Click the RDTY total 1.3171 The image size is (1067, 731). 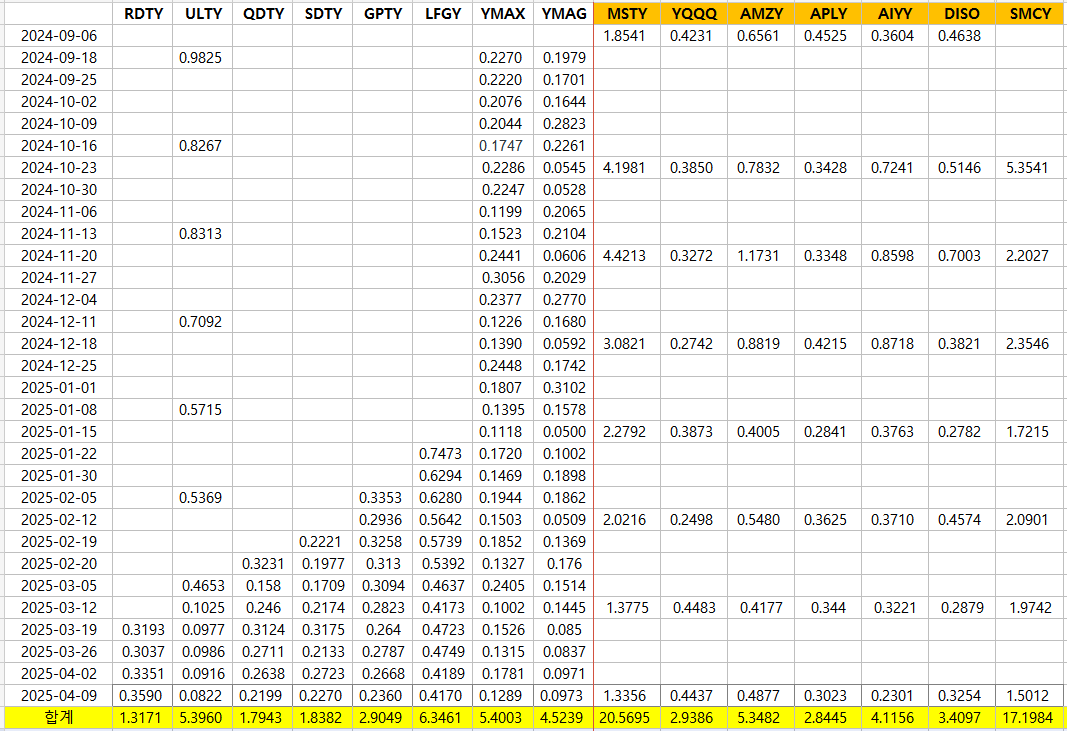pyautogui.click(x=143, y=717)
